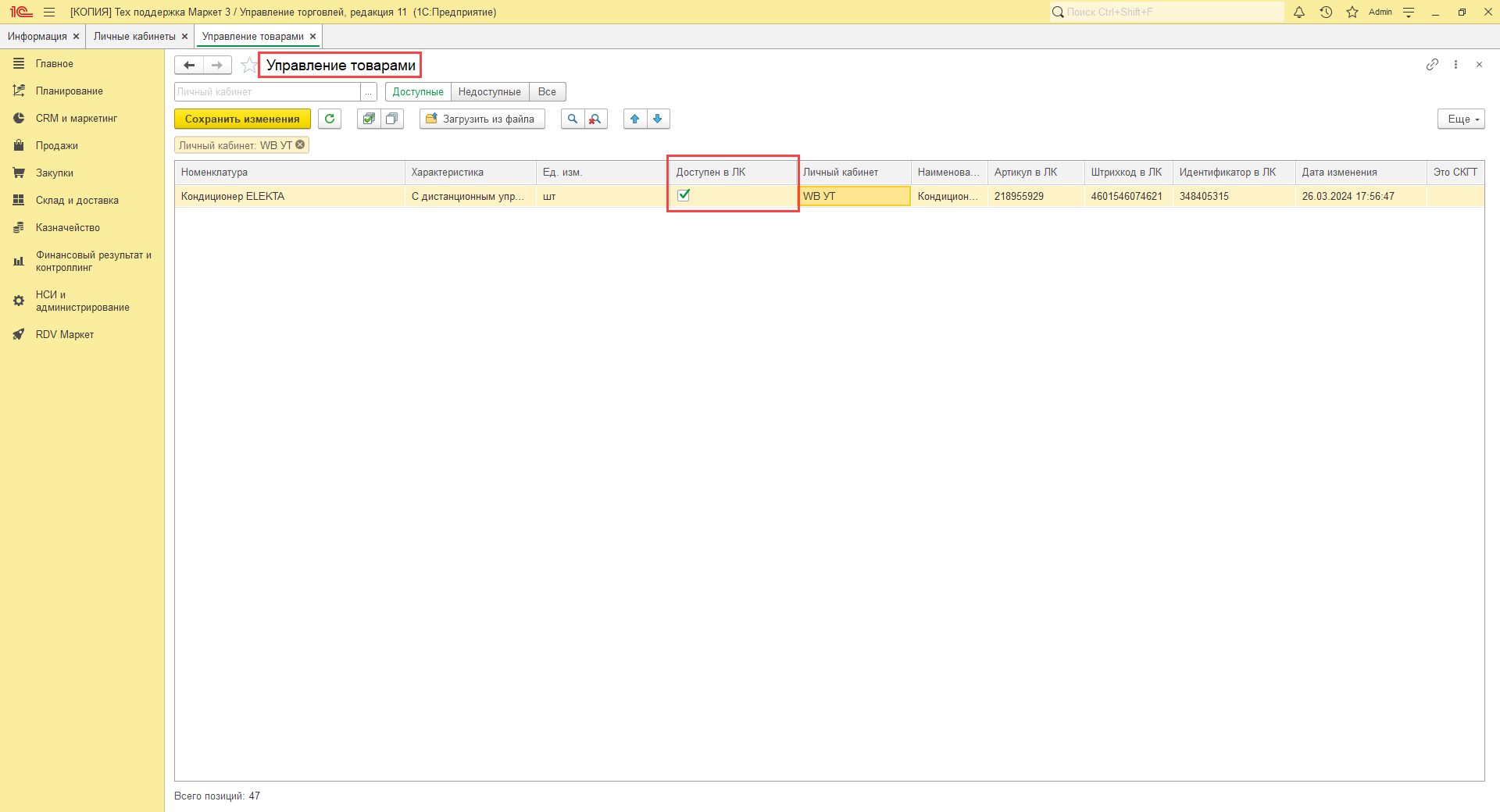Viewport: 1500px width, 812px height.
Task: Open favorites star in the title bar
Action: tap(1352, 12)
